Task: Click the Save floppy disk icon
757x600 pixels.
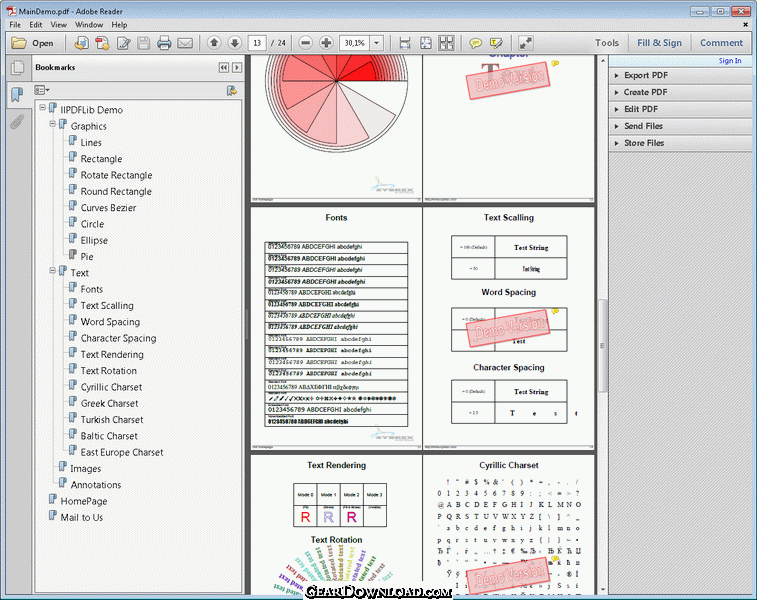Action: (x=143, y=43)
